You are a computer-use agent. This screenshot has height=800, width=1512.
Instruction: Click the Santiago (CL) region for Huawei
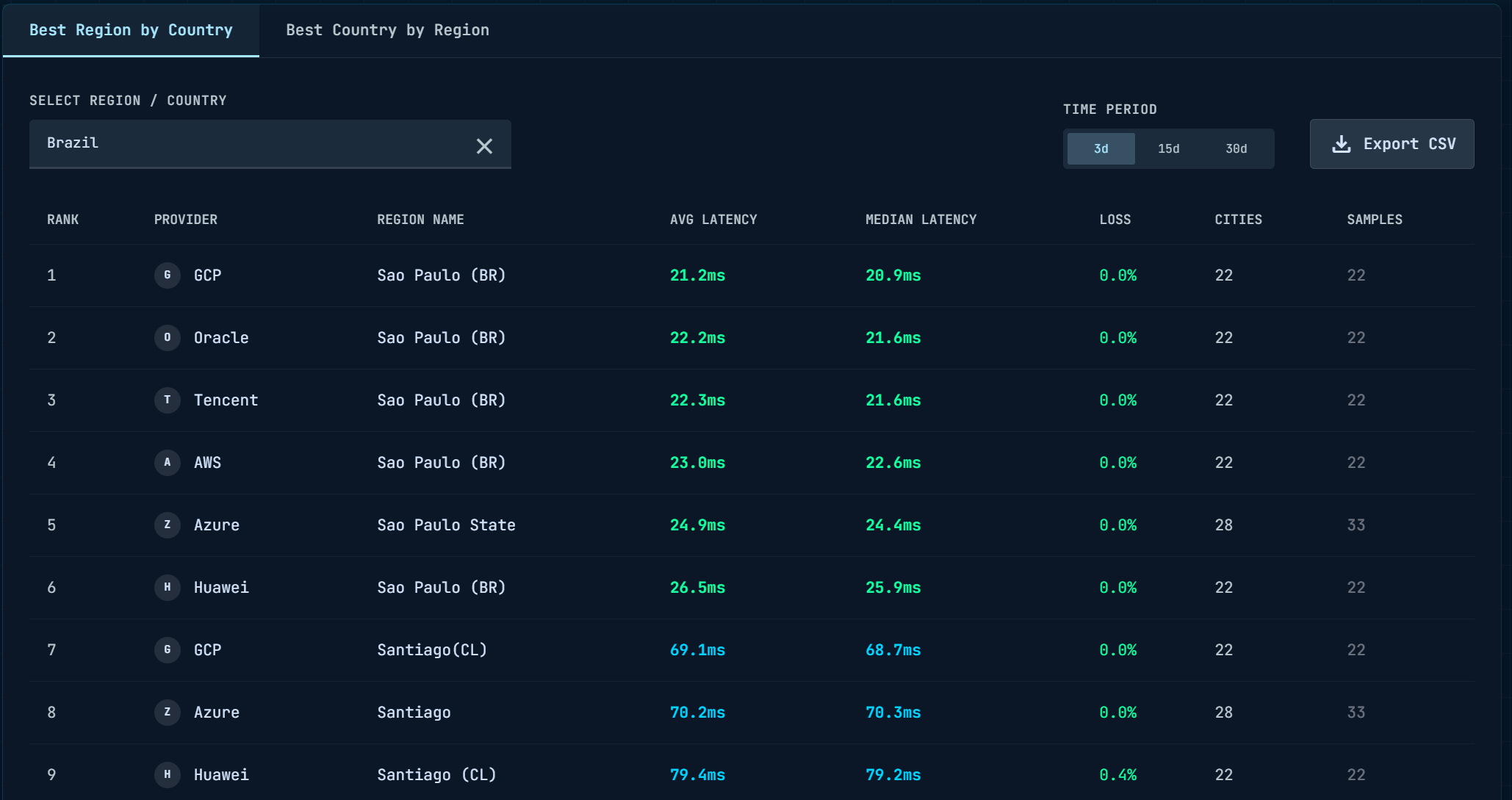[436, 775]
